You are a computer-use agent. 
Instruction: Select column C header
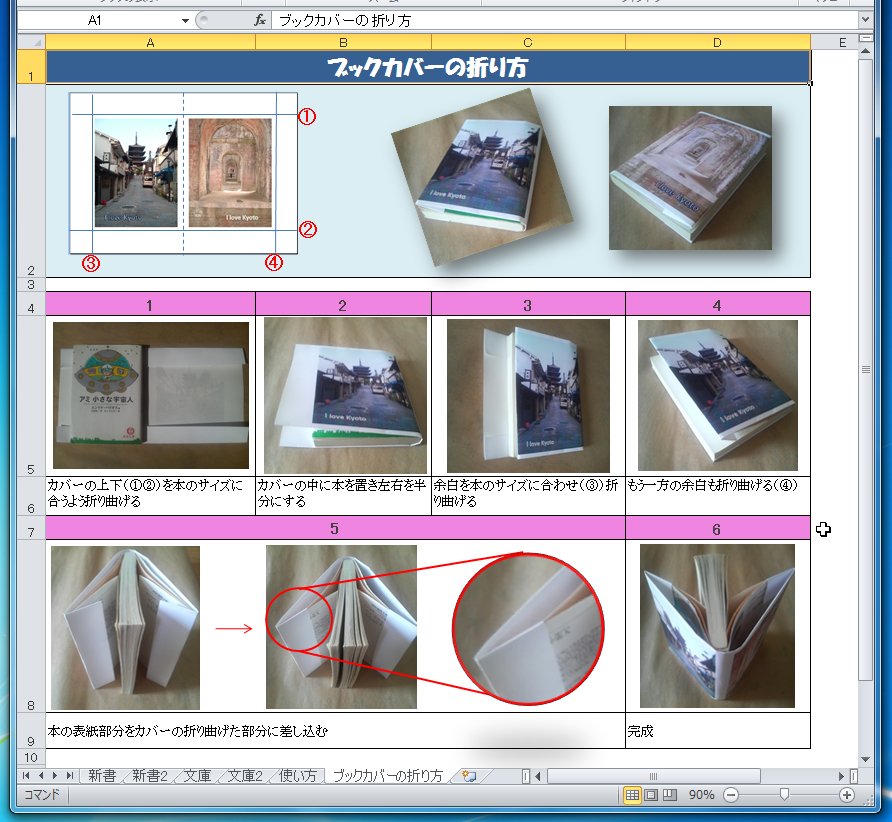point(528,42)
